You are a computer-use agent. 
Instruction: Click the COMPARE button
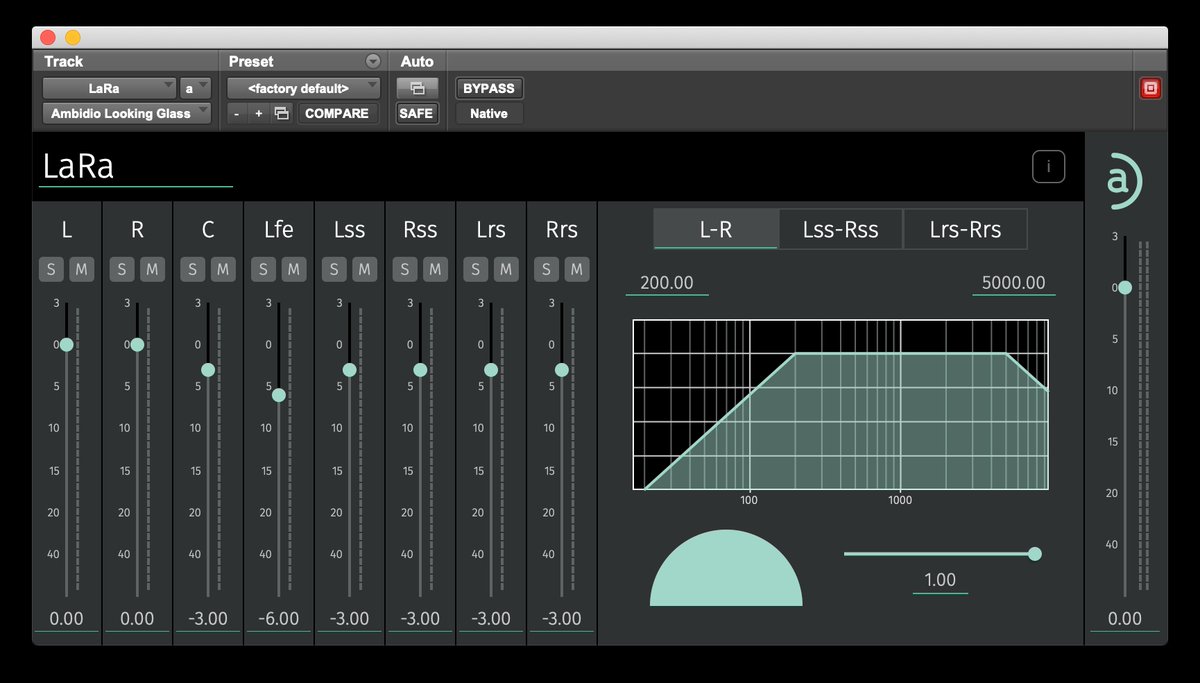tap(339, 113)
